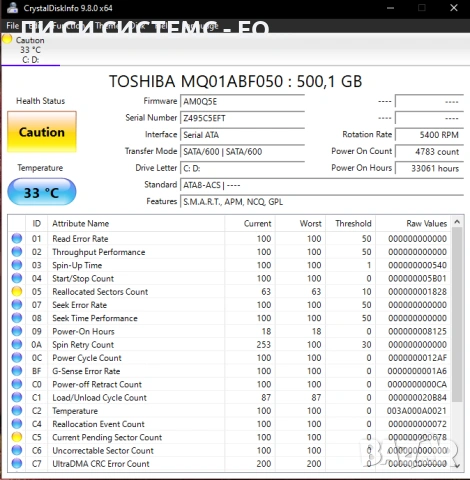The image size is (470, 480).
Task: Select the yellow Caution disk status icon
Action: click(7, 39)
